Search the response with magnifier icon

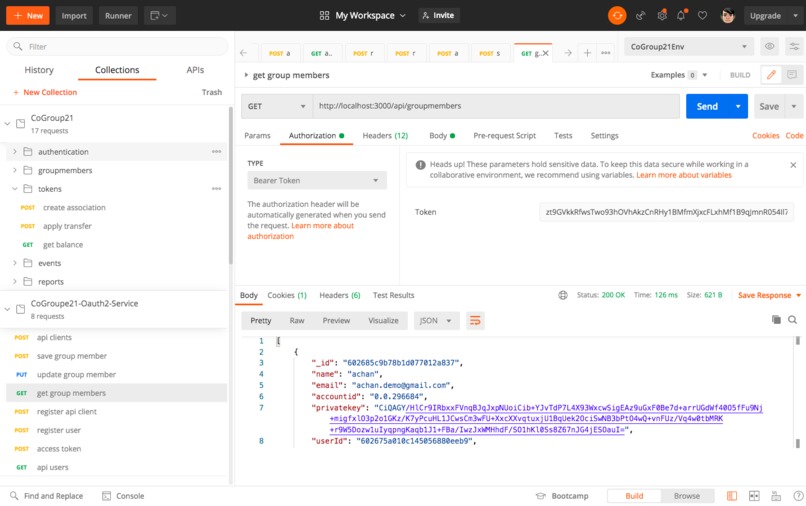(x=792, y=320)
